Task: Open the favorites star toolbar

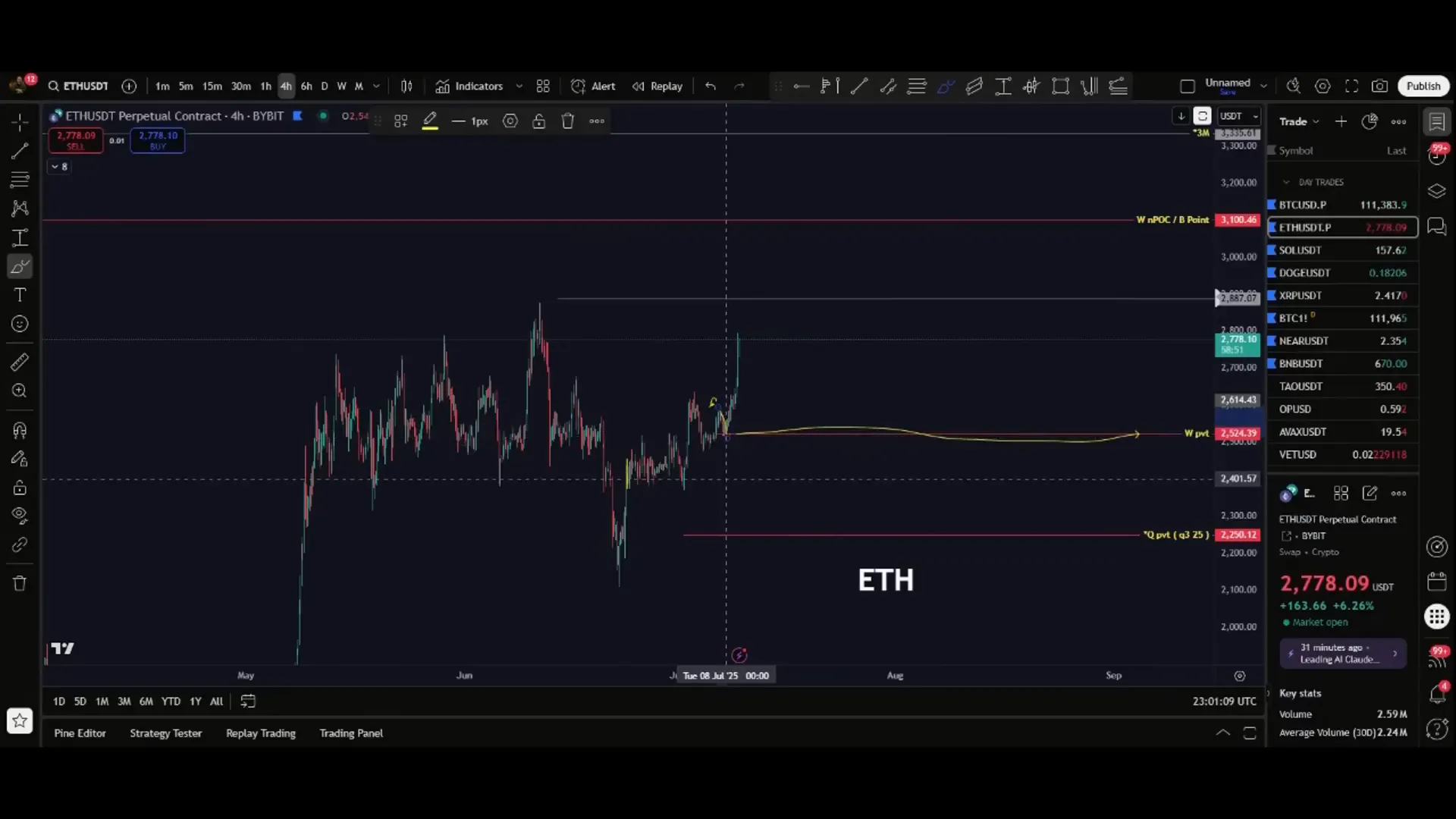Action: [x=20, y=720]
